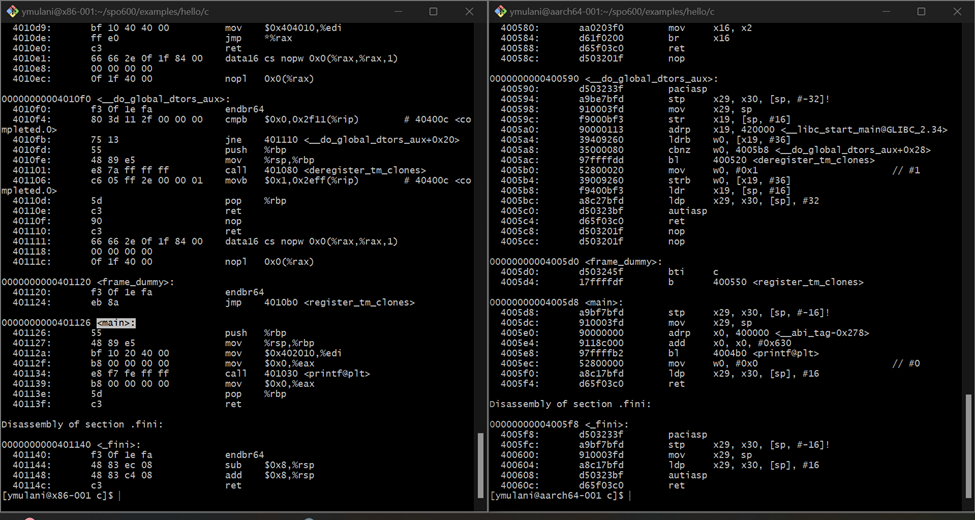Screen dimensions: 975x520
Task: Click the upper scrollbar track in aarch64 terminal
Action: click(967, 200)
